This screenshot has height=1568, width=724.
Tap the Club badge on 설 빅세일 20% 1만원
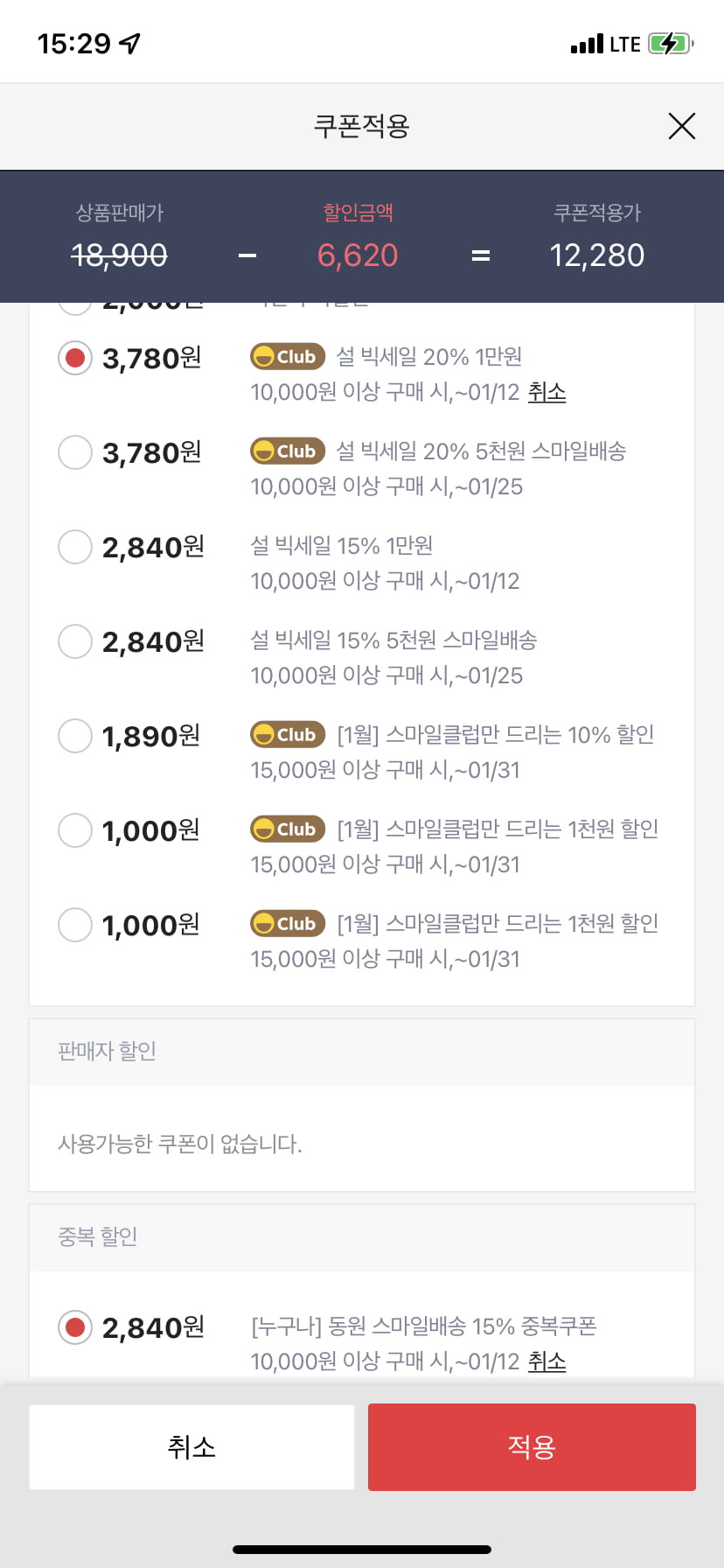coord(288,357)
